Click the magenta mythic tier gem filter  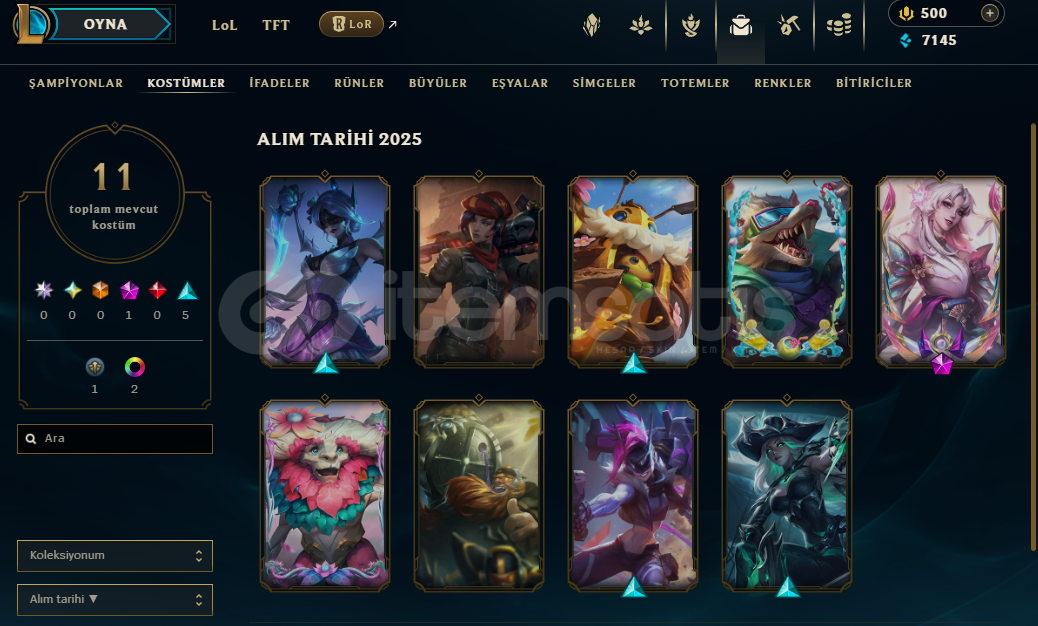click(x=129, y=291)
